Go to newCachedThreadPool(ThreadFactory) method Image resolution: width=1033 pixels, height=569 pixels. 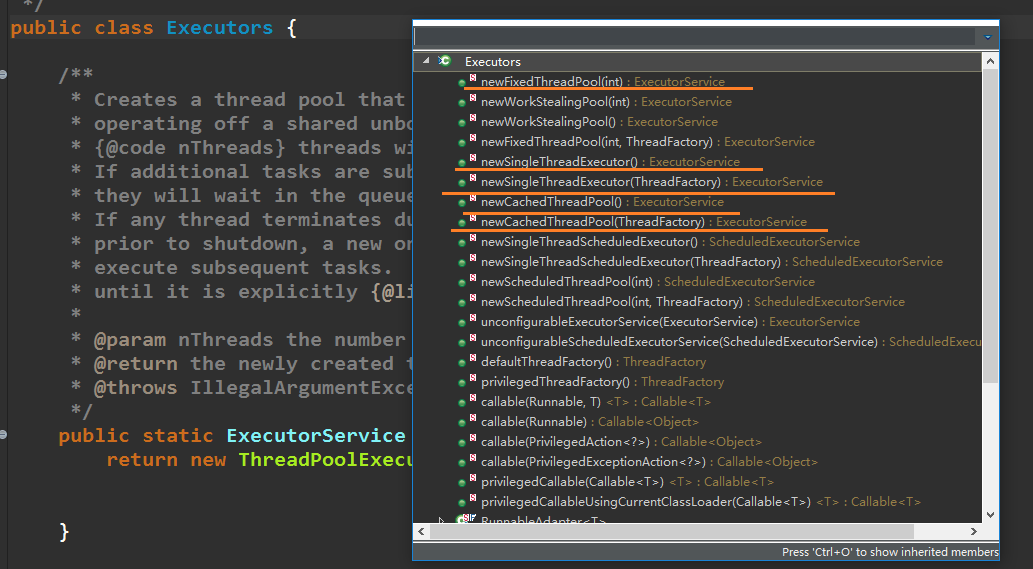point(644,222)
